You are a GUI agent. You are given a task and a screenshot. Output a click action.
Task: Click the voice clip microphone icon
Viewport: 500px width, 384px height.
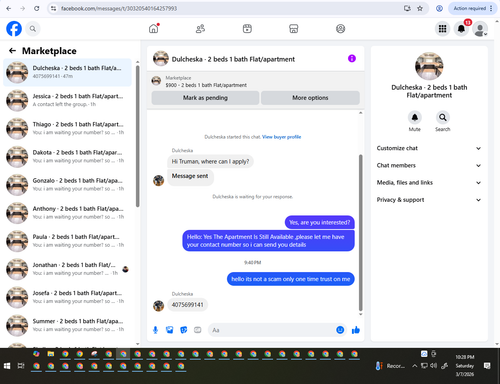155,330
